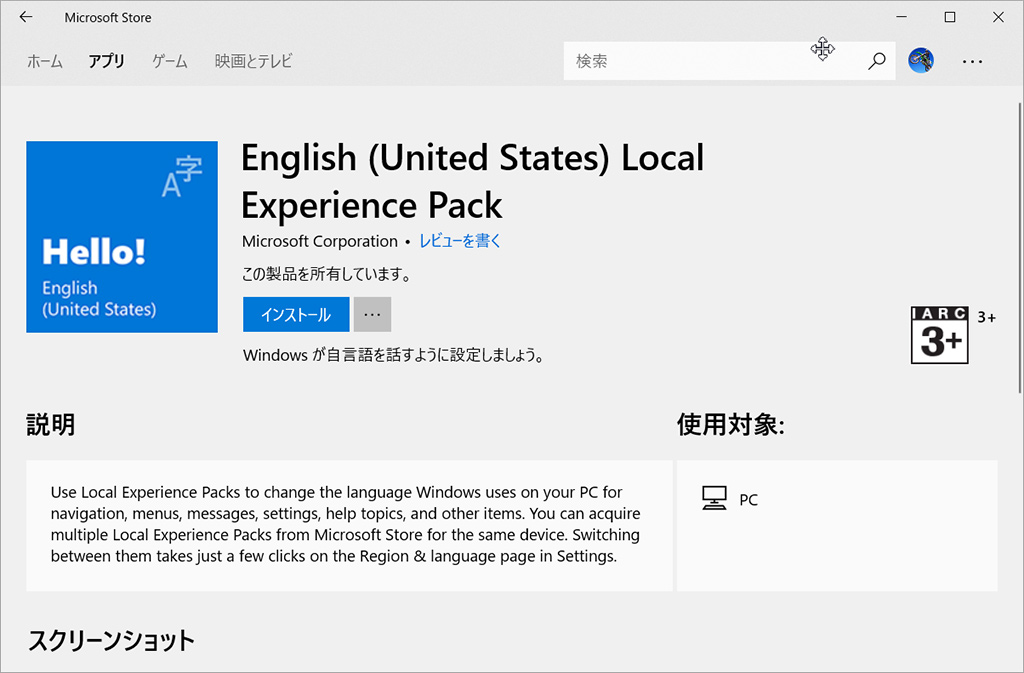Click the Microsoft Corporation publisher name
The width and height of the screenshot is (1024, 673).
319,241
